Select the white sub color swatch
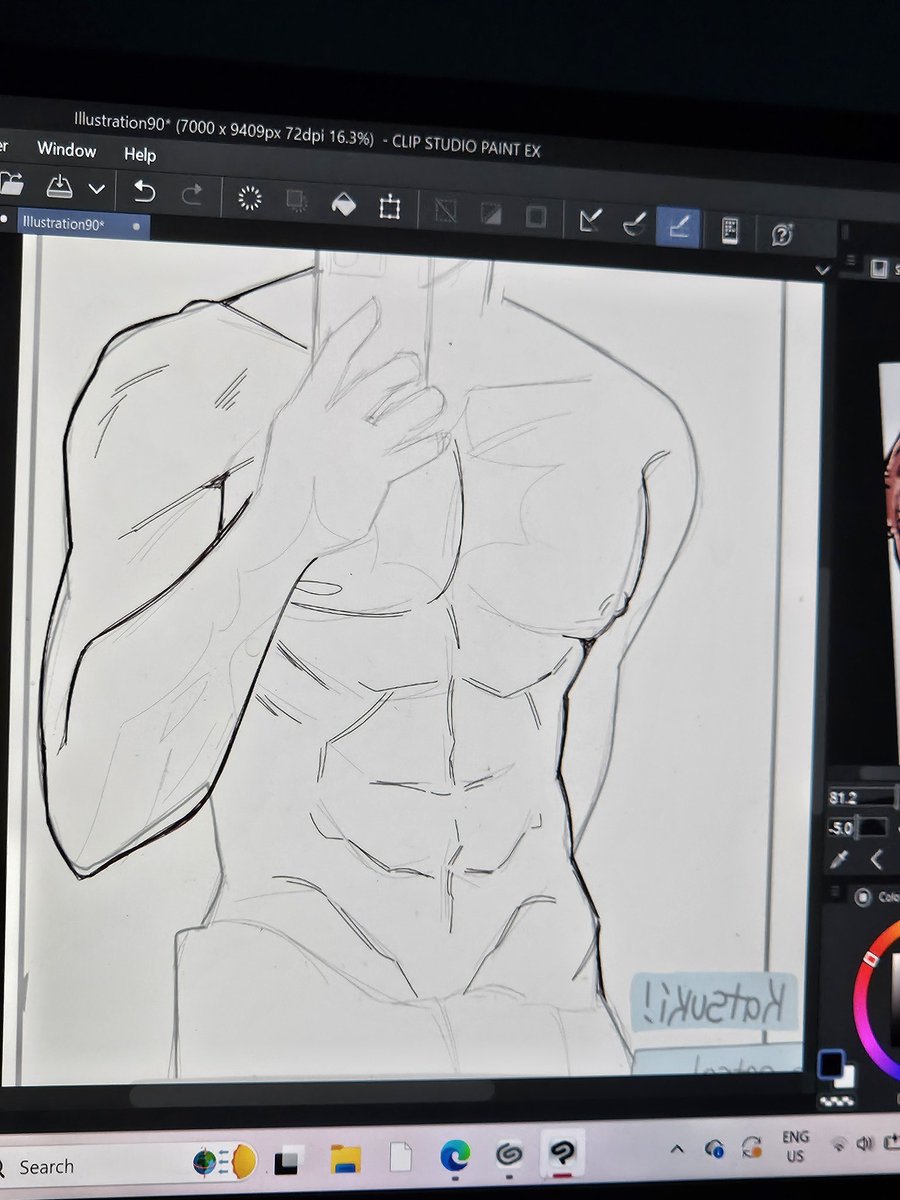The width and height of the screenshot is (900, 1200). click(846, 1079)
